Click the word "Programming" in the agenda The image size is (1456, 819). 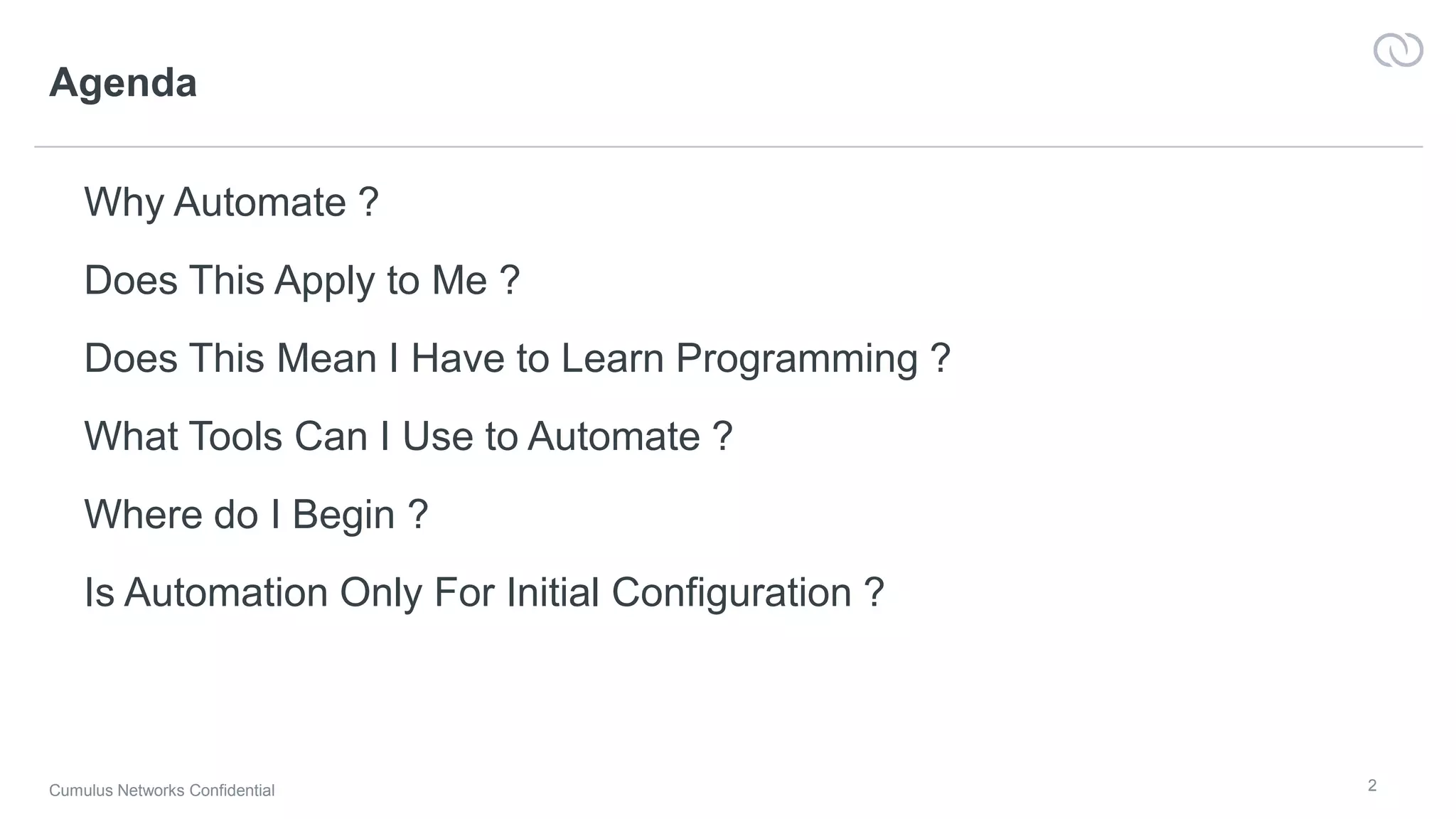(796, 360)
